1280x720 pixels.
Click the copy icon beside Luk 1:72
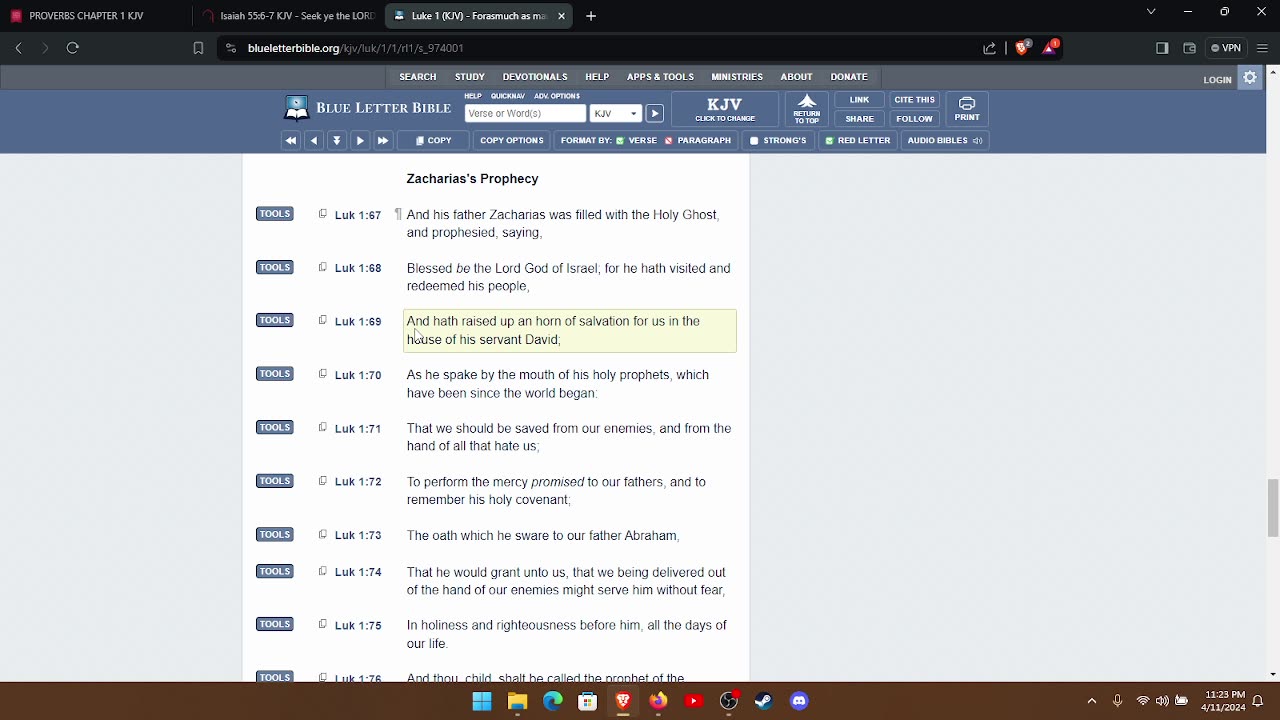pyautogui.click(x=322, y=481)
